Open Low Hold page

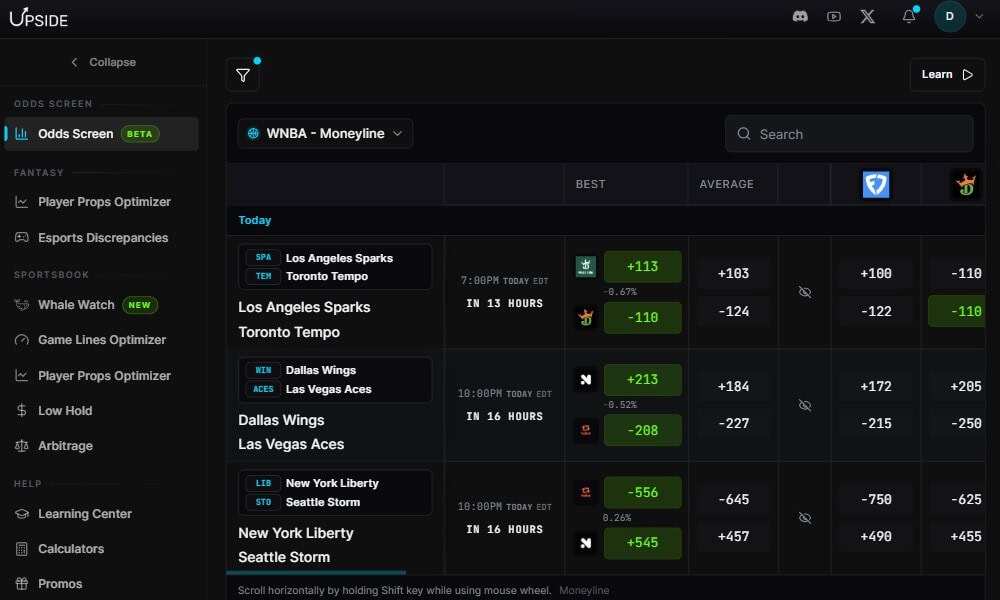pyautogui.click(x=54, y=411)
